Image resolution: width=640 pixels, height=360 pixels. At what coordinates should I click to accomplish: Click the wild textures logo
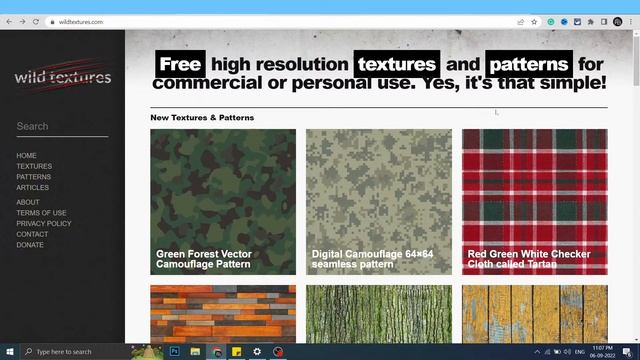(62, 76)
